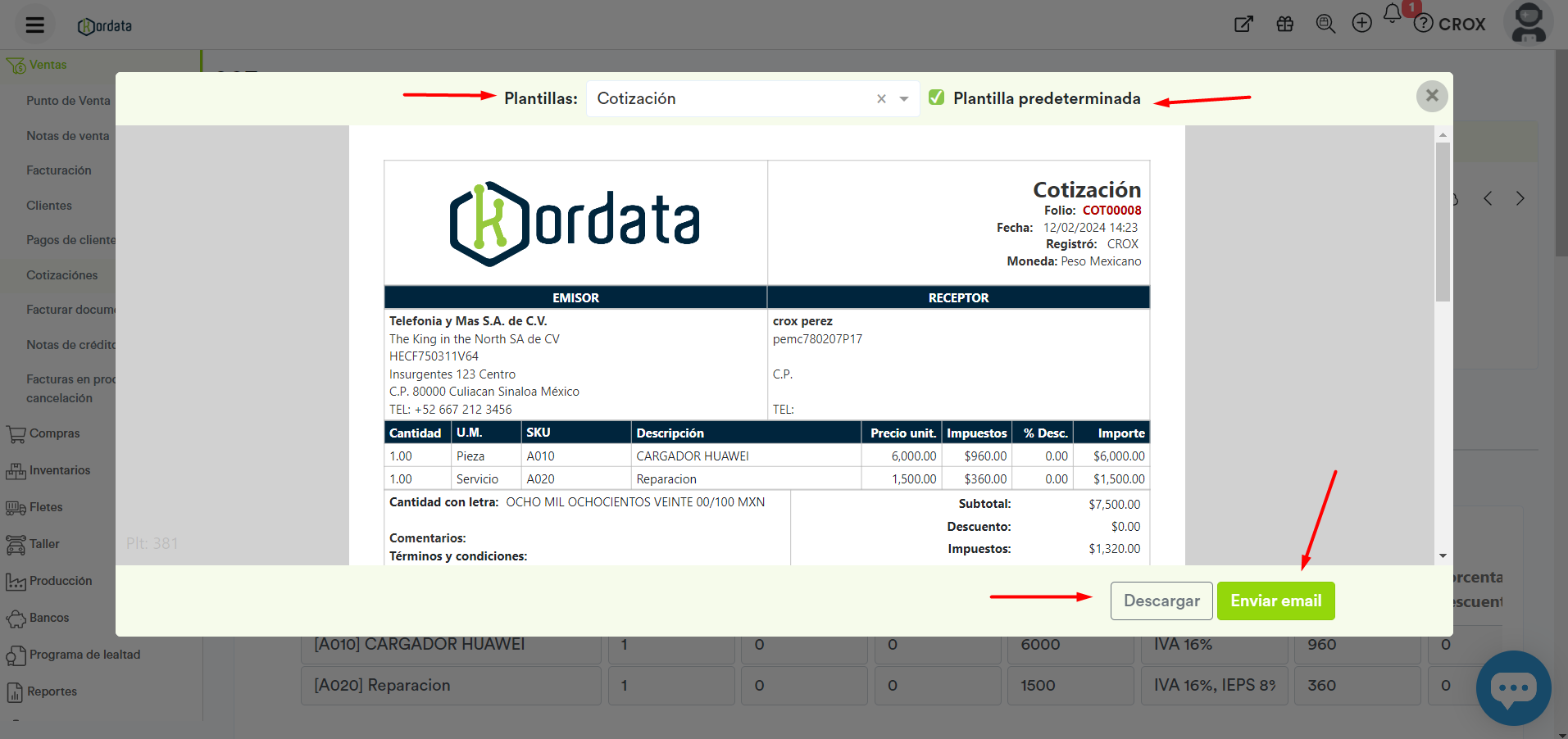Click the Descargar button
Screen dimensions: 1568x739
pyautogui.click(x=1161, y=601)
